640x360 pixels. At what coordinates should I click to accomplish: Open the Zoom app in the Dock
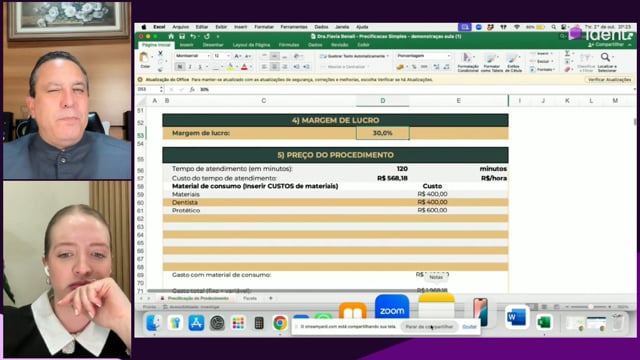point(392,309)
